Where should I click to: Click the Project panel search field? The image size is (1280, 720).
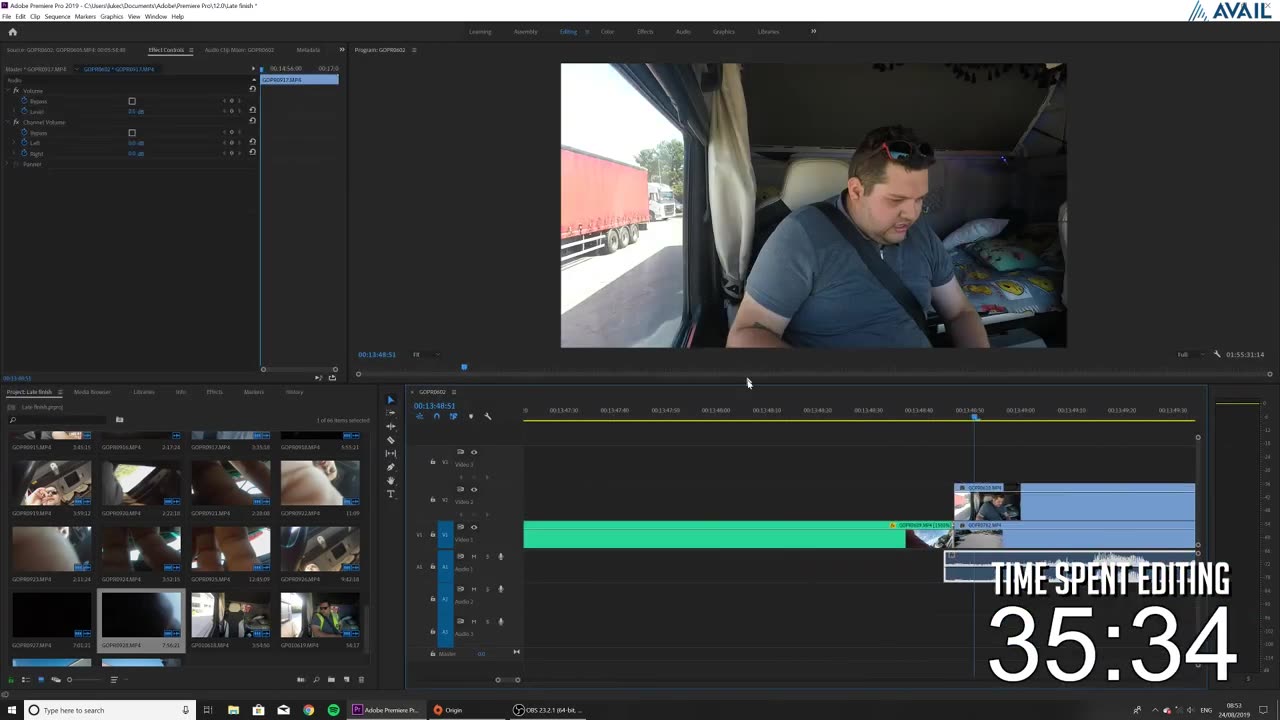coord(55,419)
